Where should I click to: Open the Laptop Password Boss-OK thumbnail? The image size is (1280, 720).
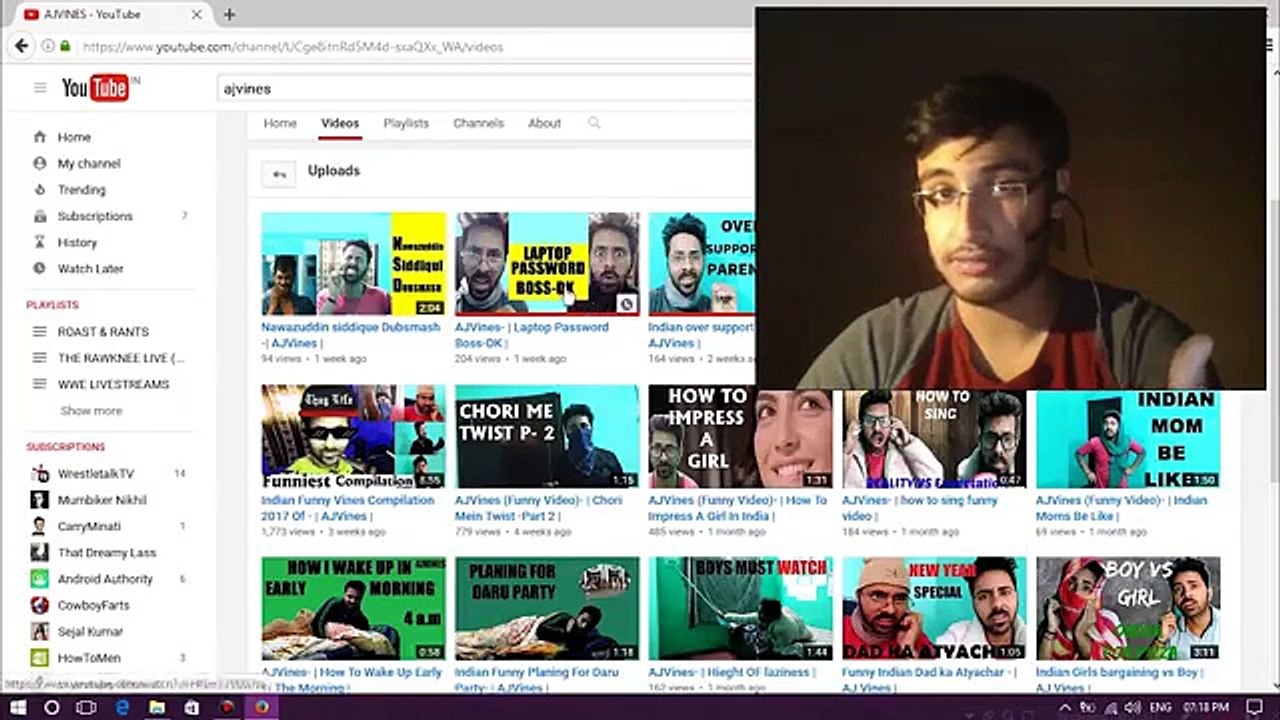[x=547, y=263]
